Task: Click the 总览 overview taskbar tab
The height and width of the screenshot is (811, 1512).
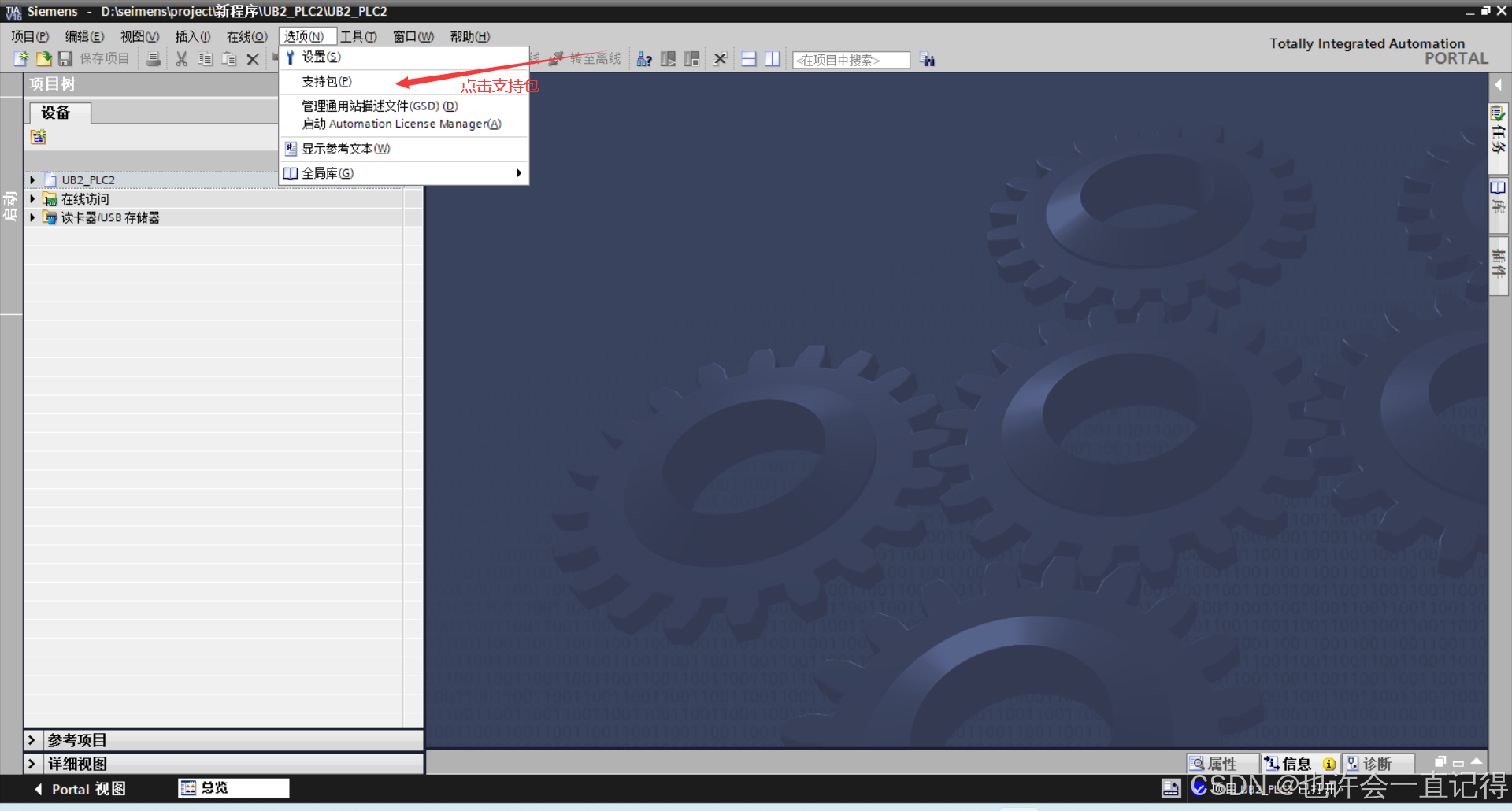Action: point(234,788)
